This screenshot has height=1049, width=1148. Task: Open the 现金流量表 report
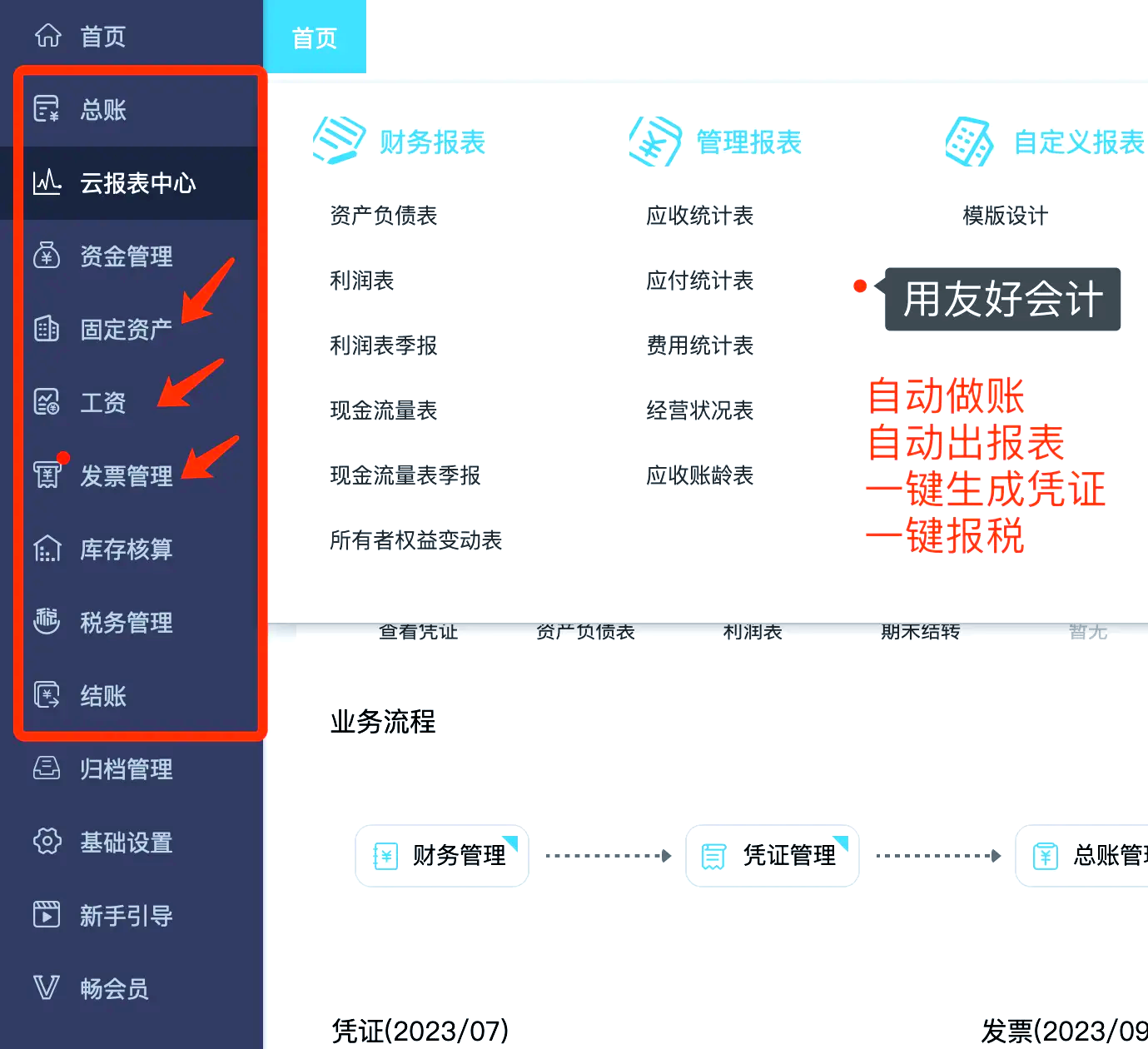click(x=384, y=410)
